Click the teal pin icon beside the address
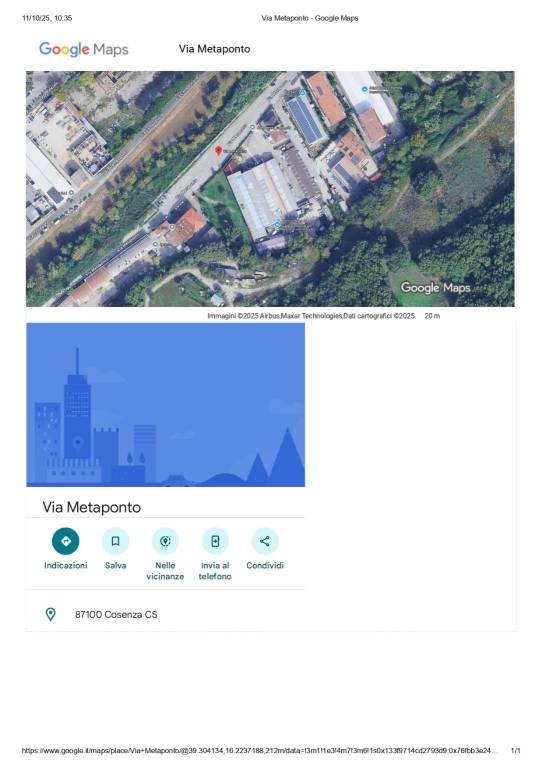 point(50,614)
